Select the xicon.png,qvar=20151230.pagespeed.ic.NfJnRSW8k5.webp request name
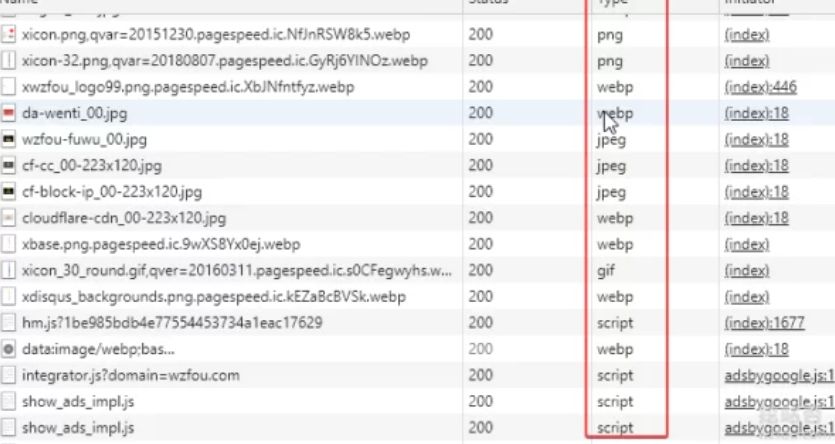The image size is (835, 444). [216, 35]
